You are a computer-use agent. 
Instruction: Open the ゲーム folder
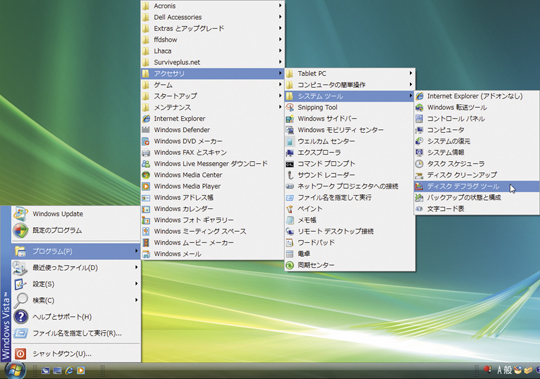[x=212, y=85]
